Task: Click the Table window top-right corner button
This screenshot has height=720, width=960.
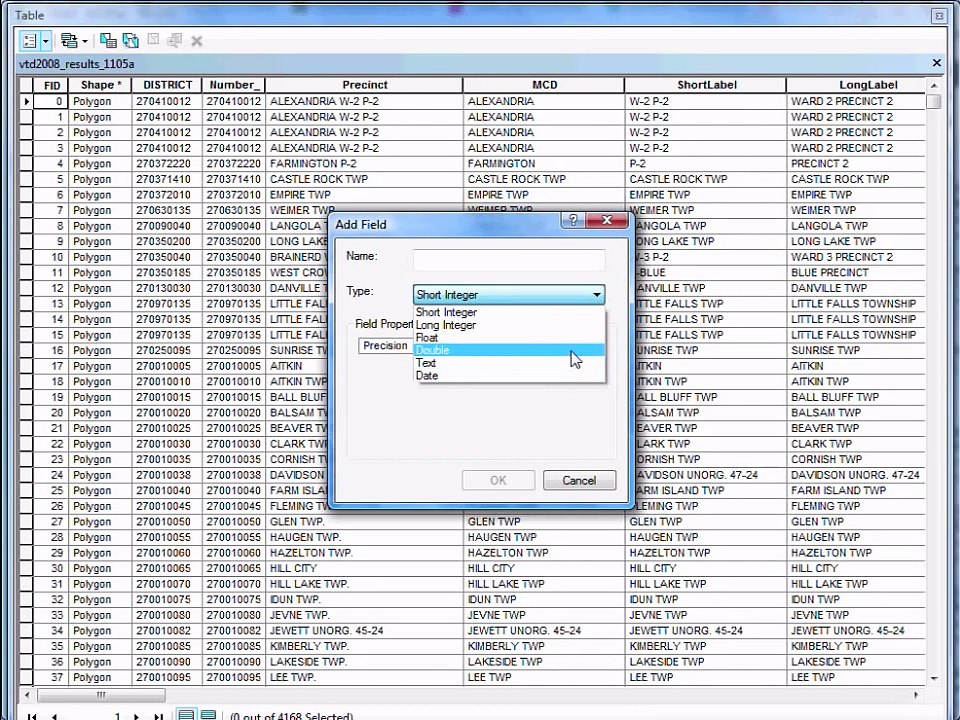Action: pyautogui.click(x=939, y=16)
